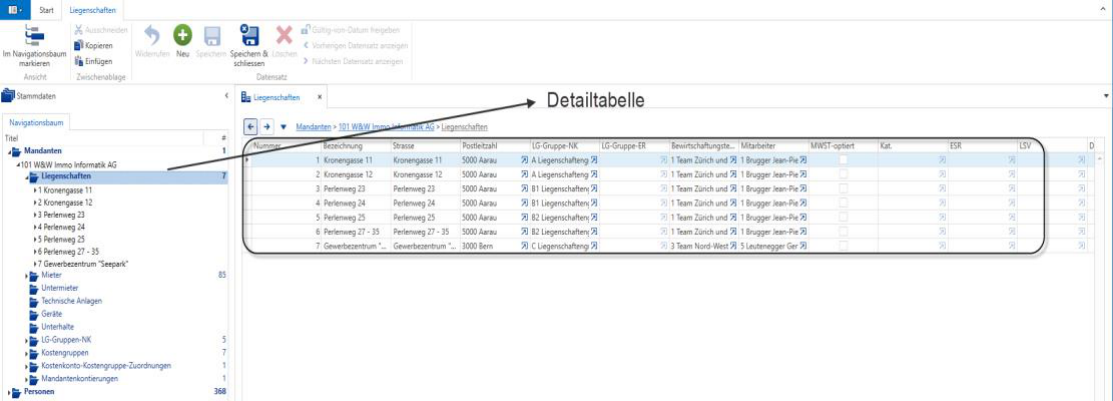
Task: Navigate back with left arrow button
Action: [250, 126]
